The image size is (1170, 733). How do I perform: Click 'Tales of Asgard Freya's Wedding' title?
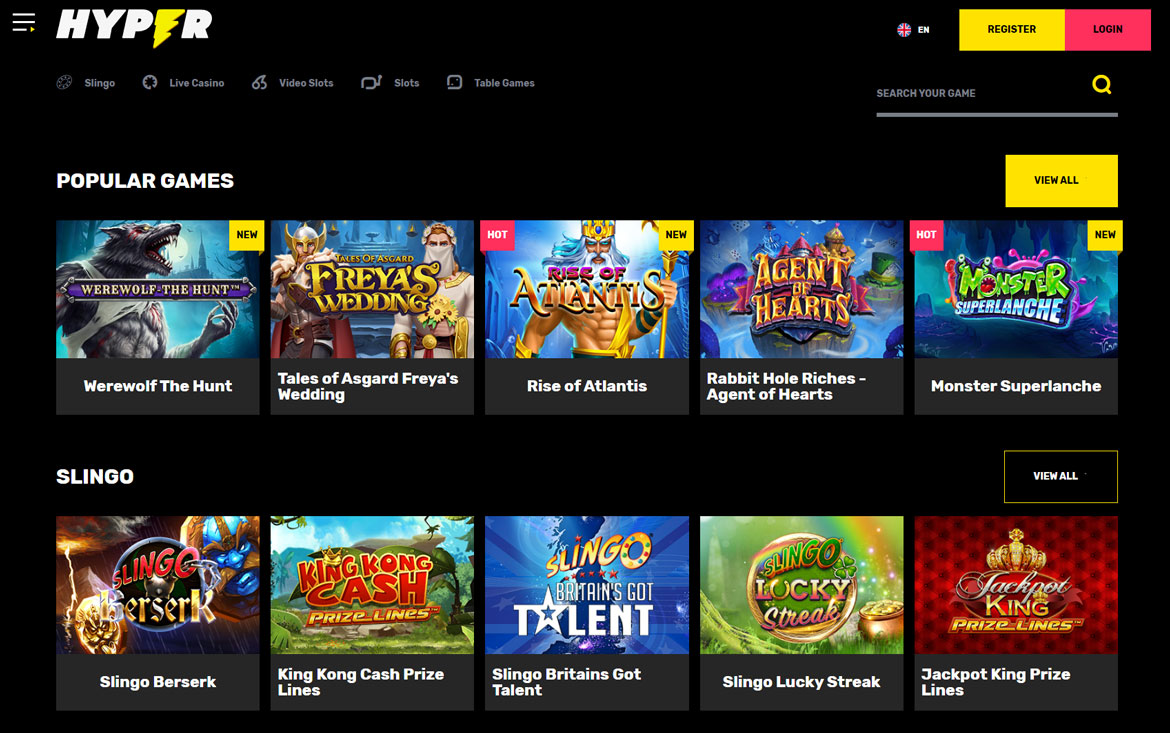point(368,387)
